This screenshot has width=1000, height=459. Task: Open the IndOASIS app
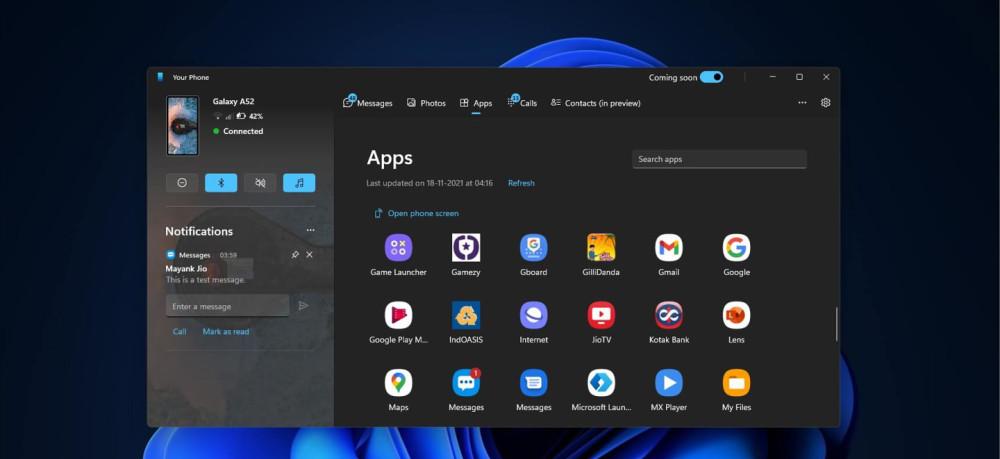tap(466, 316)
